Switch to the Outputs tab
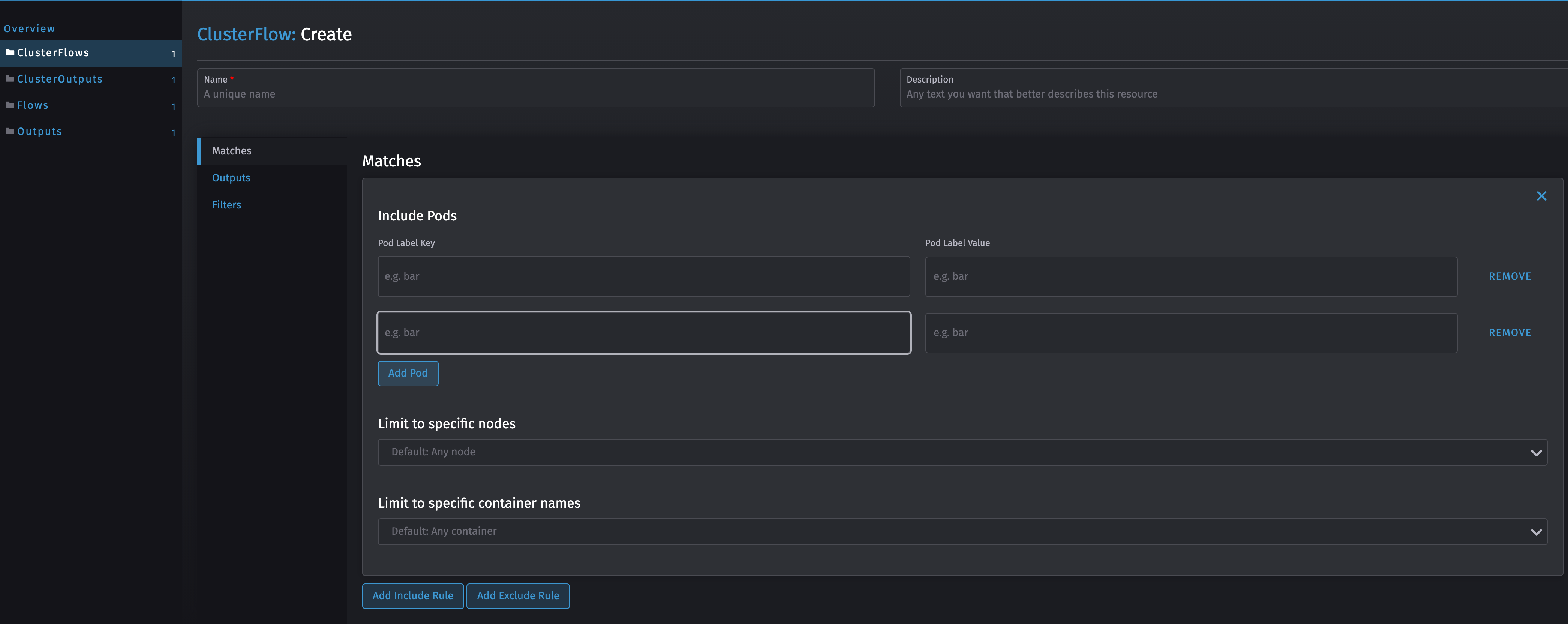Image resolution: width=1568 pixels, height=624 pixels. (231, 178)
